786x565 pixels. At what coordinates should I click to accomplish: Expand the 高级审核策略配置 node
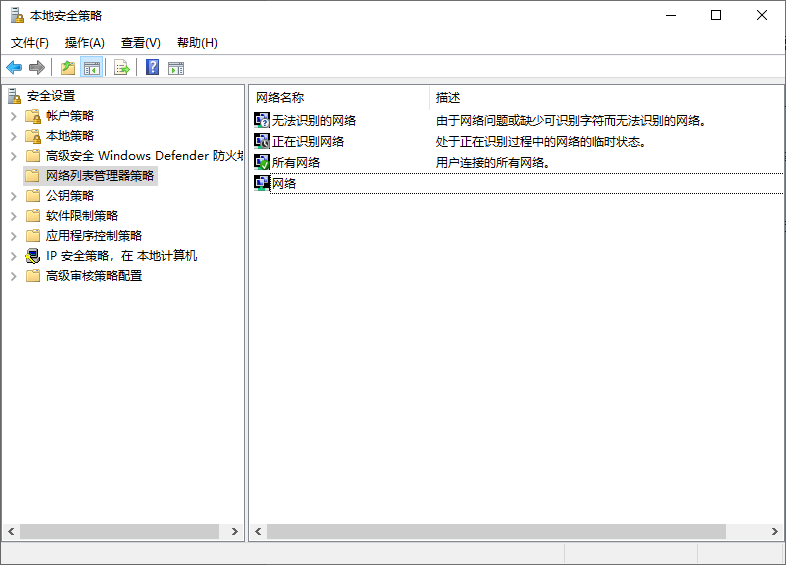13,276
